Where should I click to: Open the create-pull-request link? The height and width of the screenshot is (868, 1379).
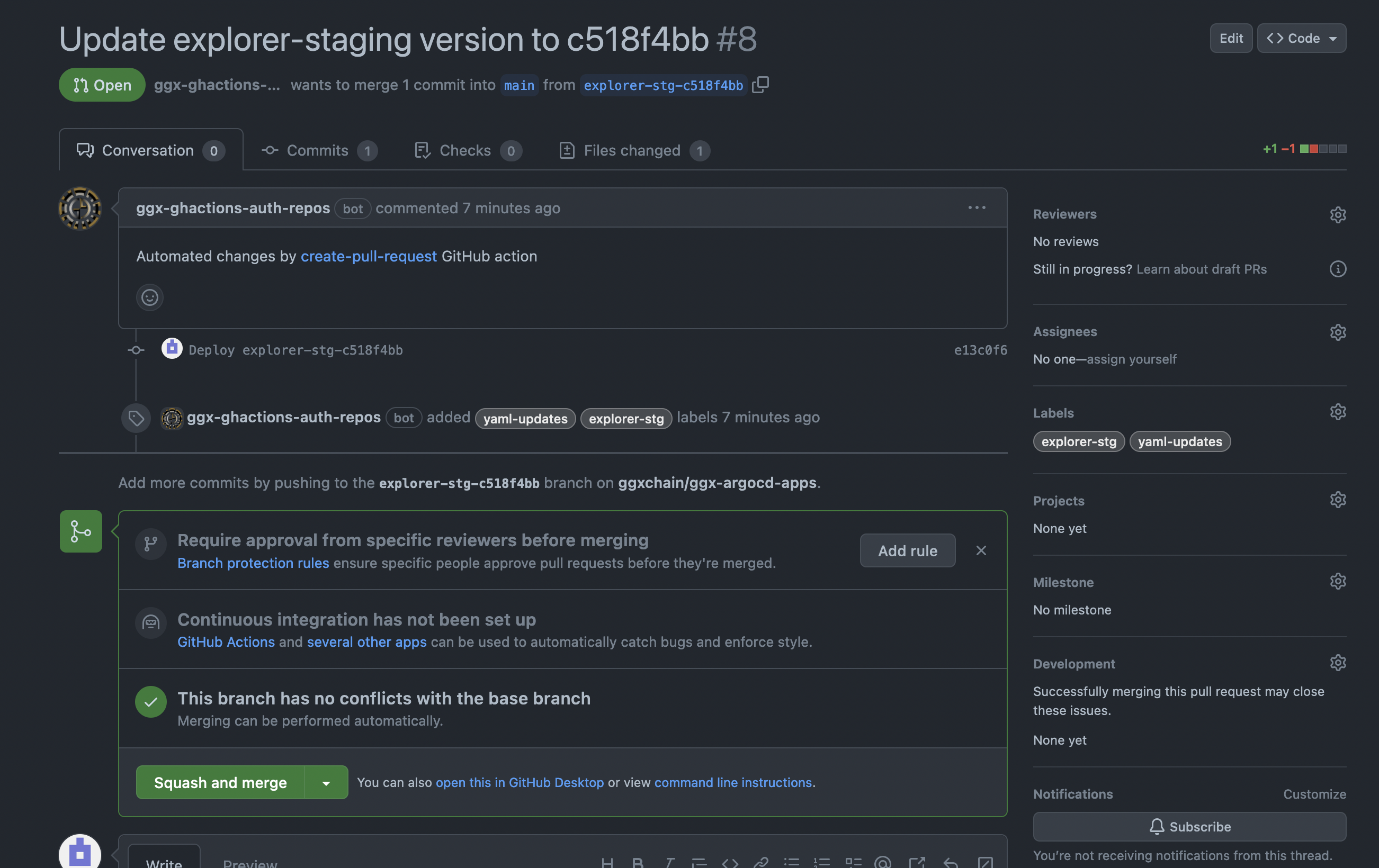[x=368, y=256]
